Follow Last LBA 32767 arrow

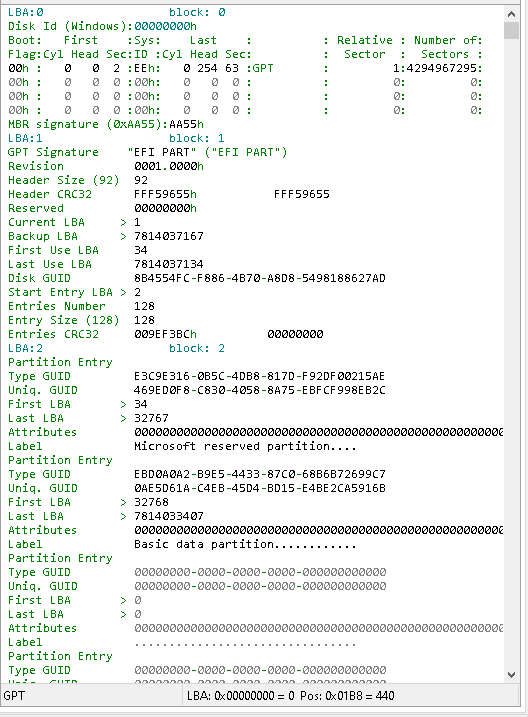tap(123, 418)
